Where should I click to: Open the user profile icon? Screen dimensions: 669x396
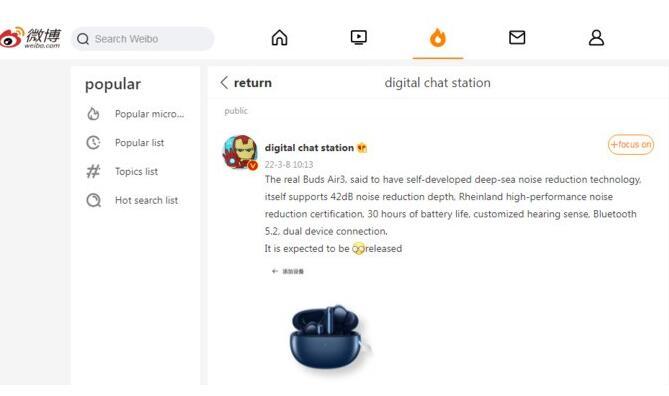596,38
